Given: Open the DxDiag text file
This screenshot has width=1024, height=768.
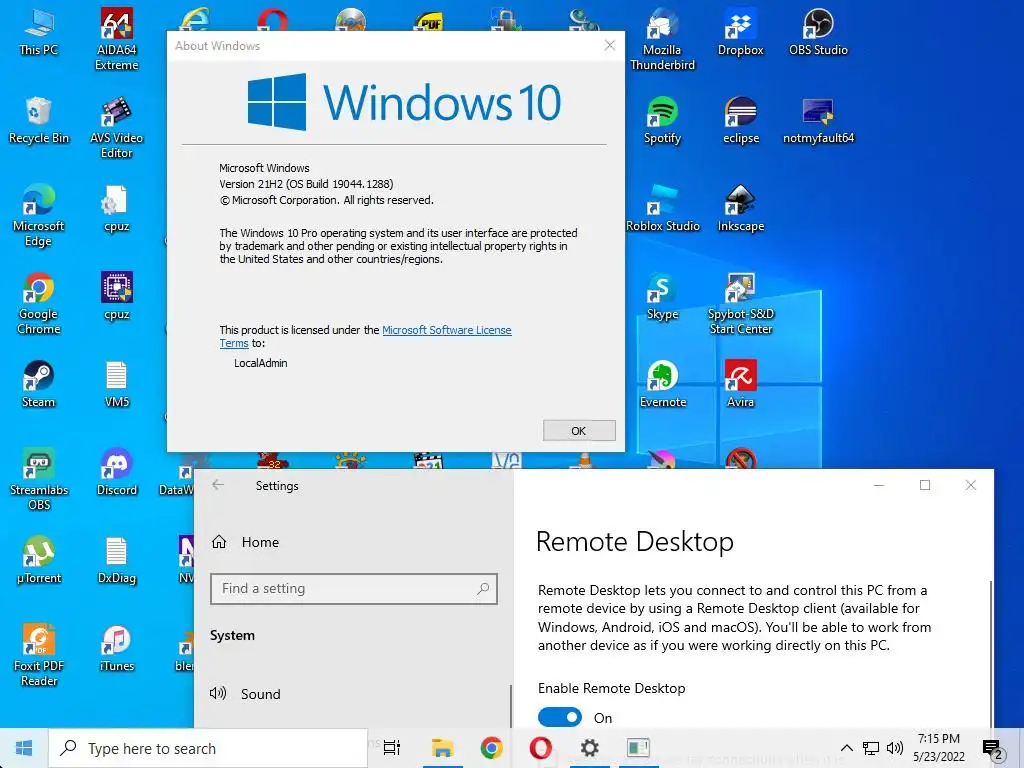Looking at the screenshot, I should click(116, 560).
